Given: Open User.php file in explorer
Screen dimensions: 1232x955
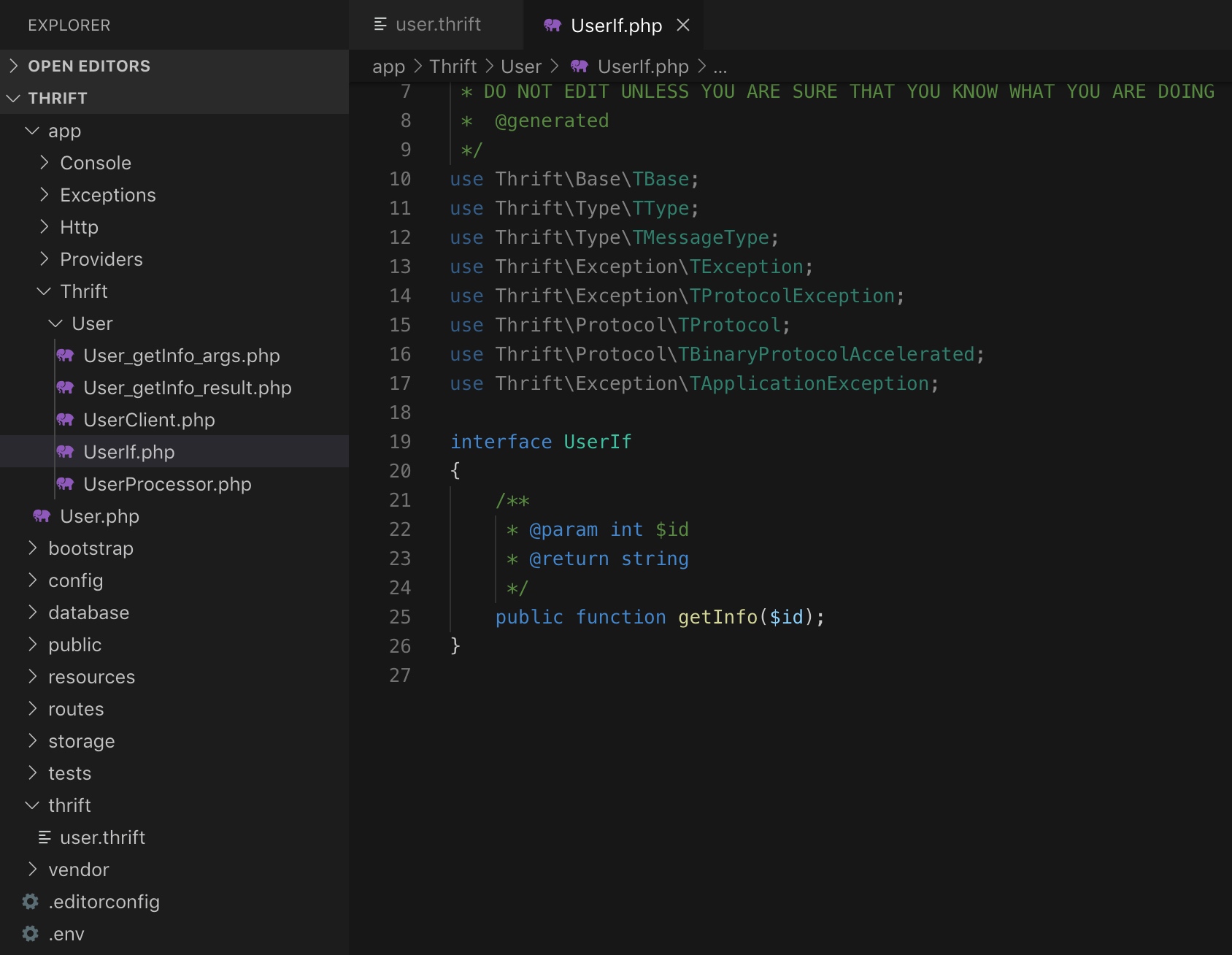Looking at the screenshot, I should 174,516.
